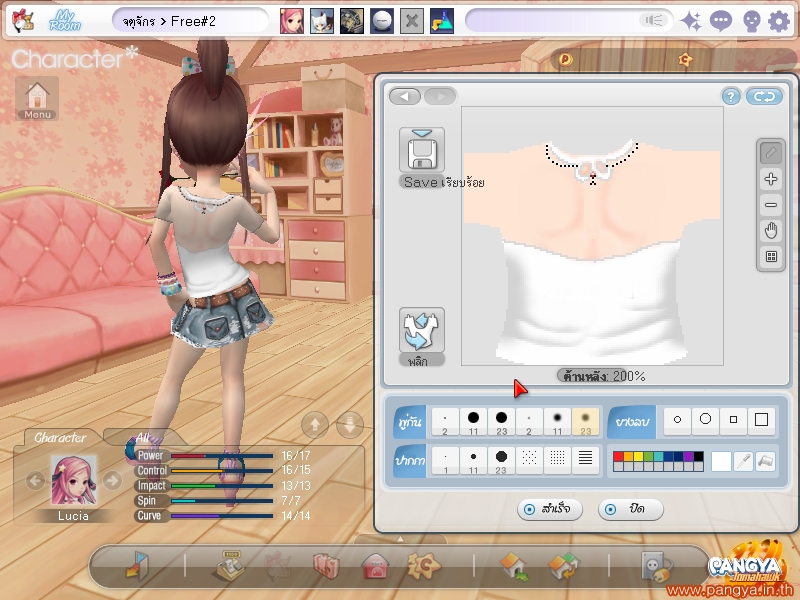Click the round down arrow button

tap(350, 424)
